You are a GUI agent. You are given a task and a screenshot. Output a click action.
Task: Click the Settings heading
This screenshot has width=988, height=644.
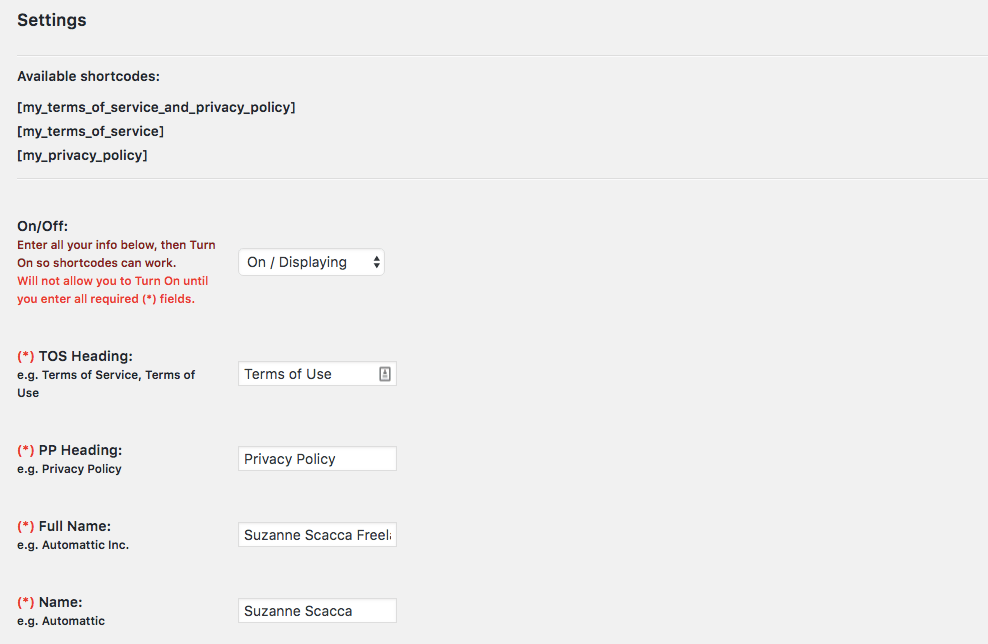pos(52,20)
